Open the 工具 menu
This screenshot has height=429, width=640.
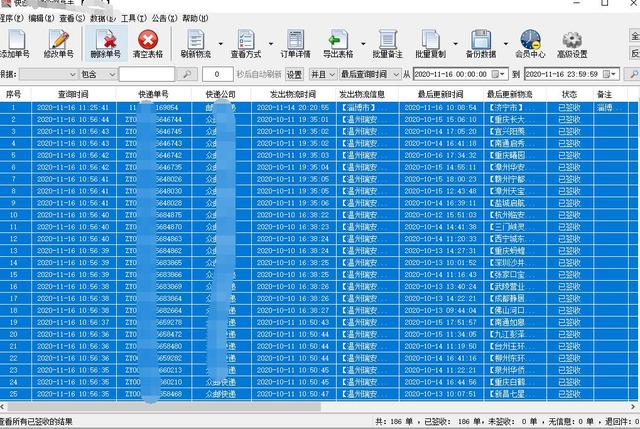point(133,18)
